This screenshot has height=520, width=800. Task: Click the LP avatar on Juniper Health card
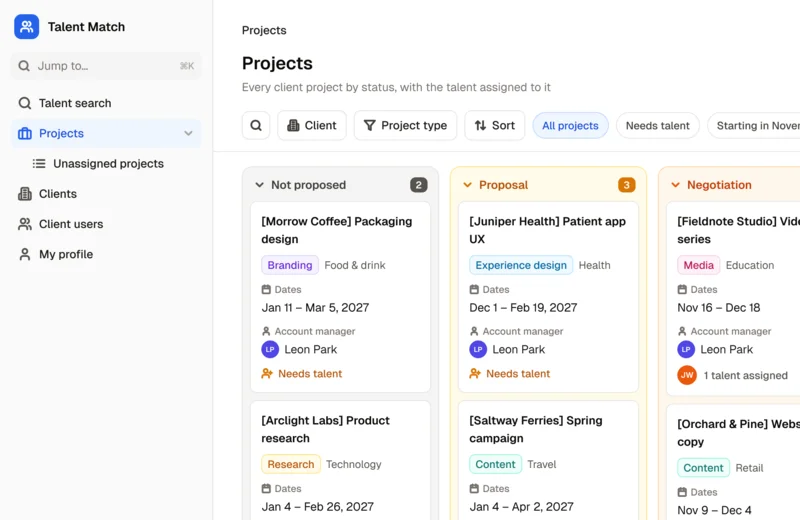point(478,350)
